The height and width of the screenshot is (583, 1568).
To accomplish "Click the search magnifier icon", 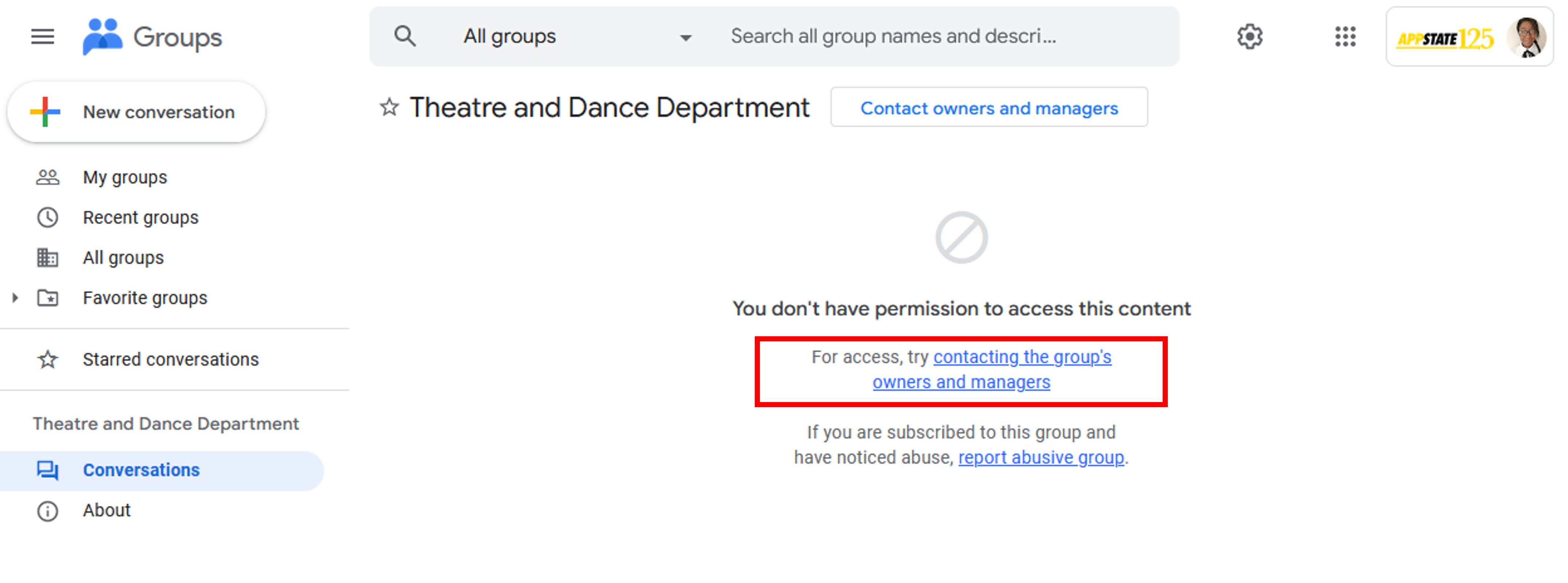I will (x=405, y=37).
